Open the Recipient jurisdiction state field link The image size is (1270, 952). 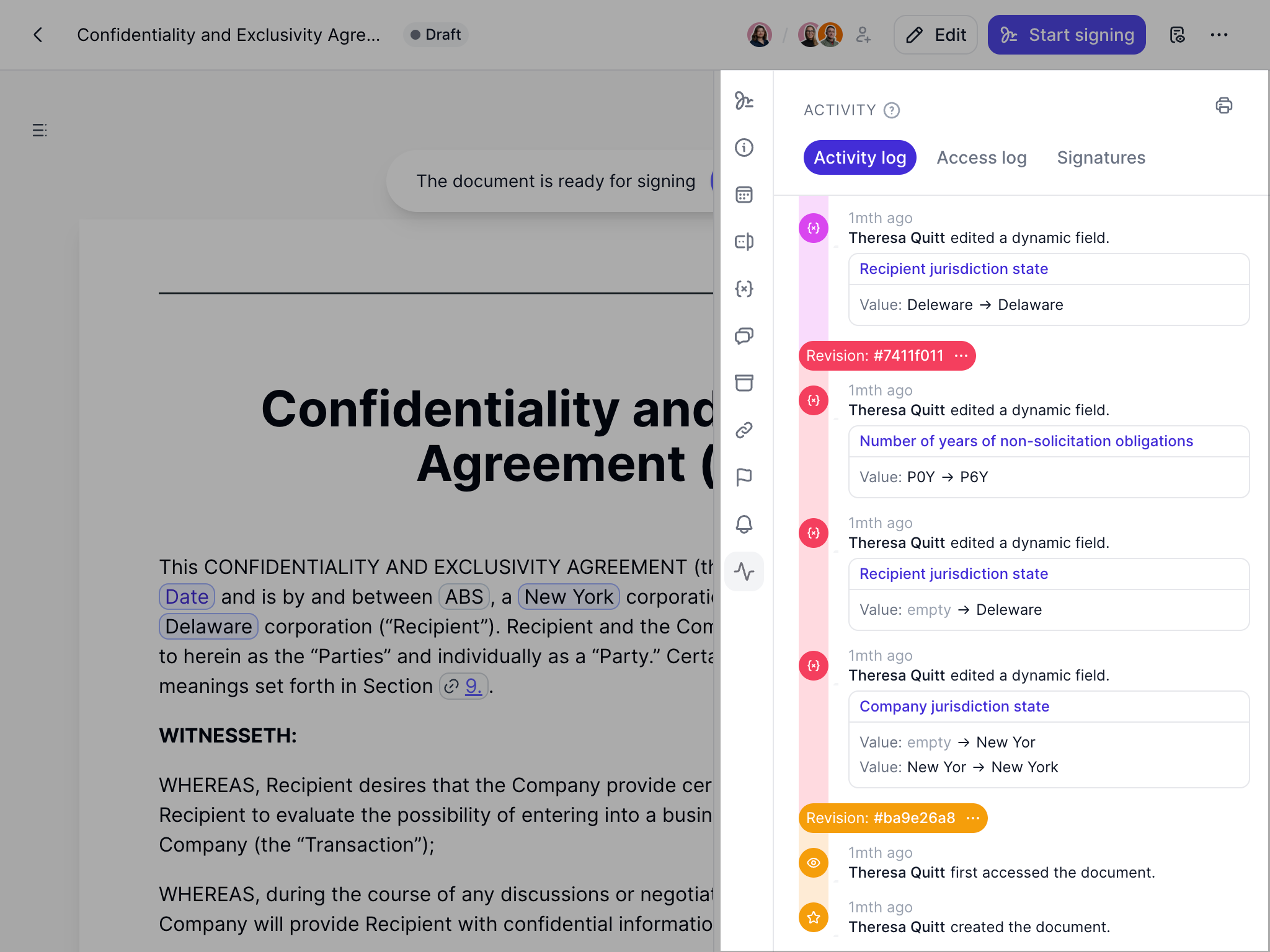952,268
